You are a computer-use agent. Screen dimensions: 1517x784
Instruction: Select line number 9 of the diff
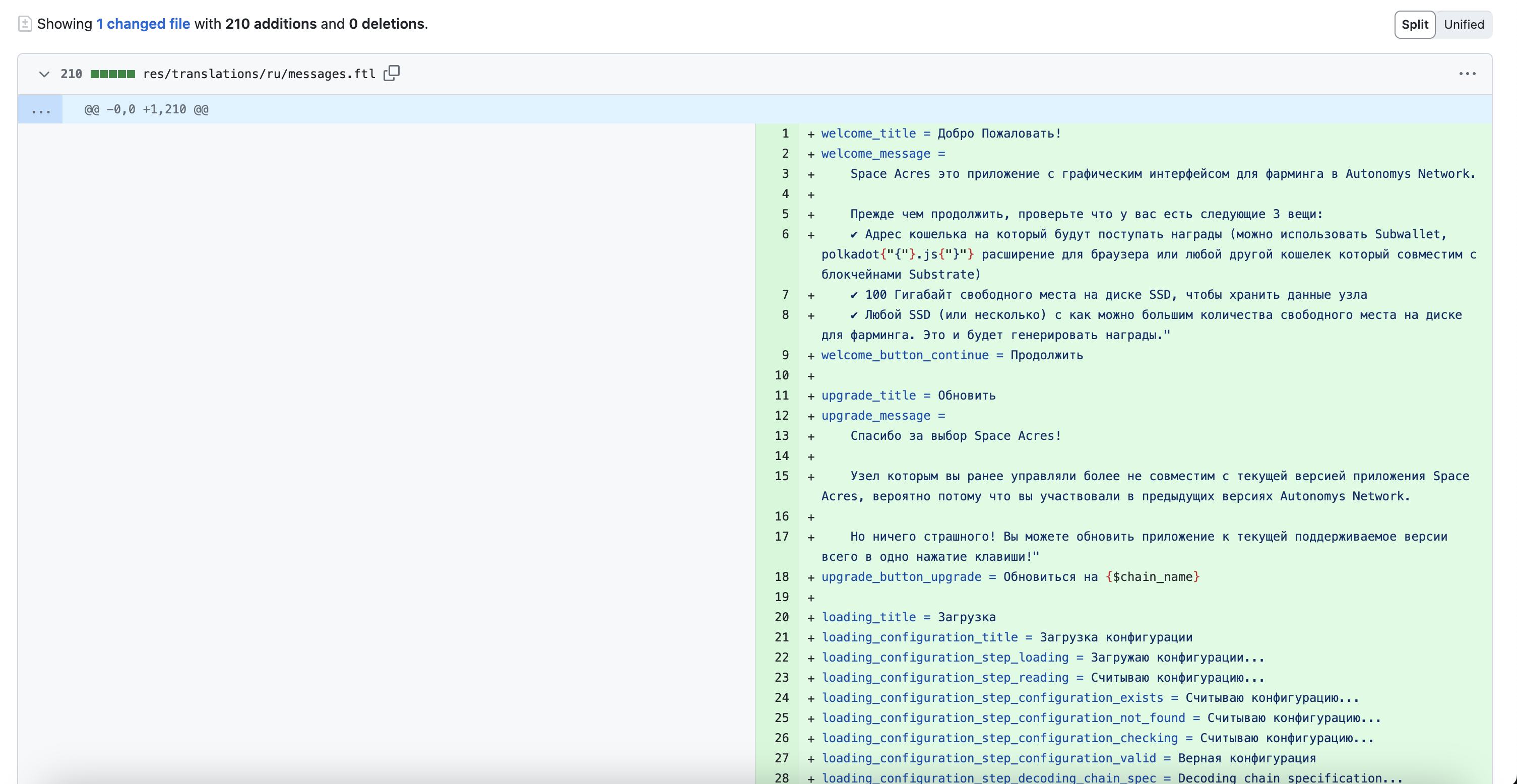pos(784,355)
